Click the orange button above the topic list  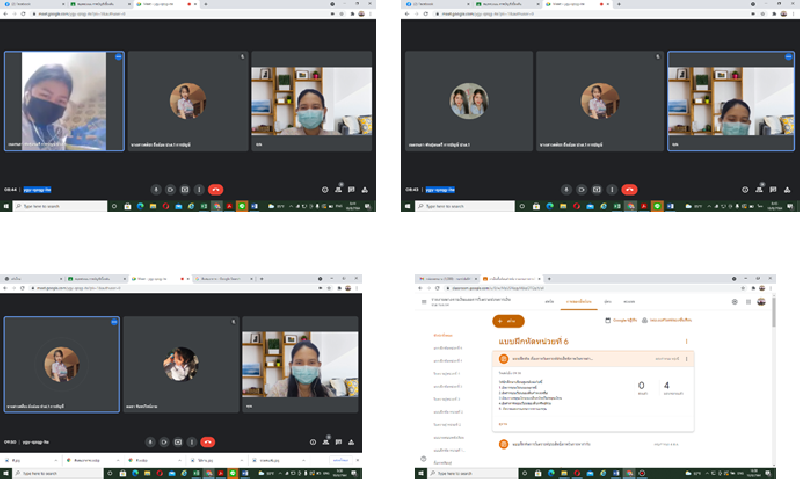pyautogui.click(x=508, y=321)
